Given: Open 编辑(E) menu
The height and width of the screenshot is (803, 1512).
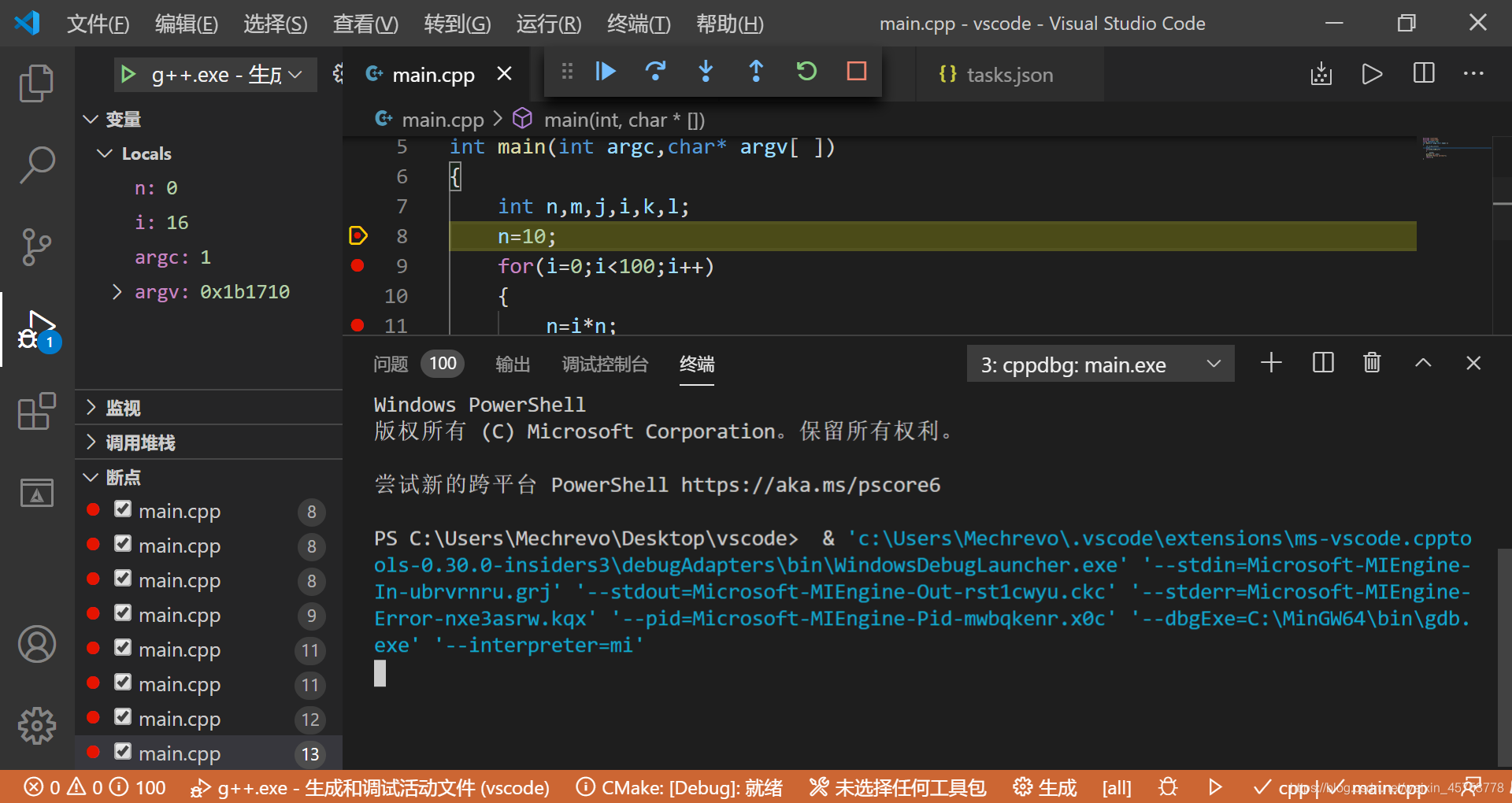Looking at the screenshot, I should [187, 24].
